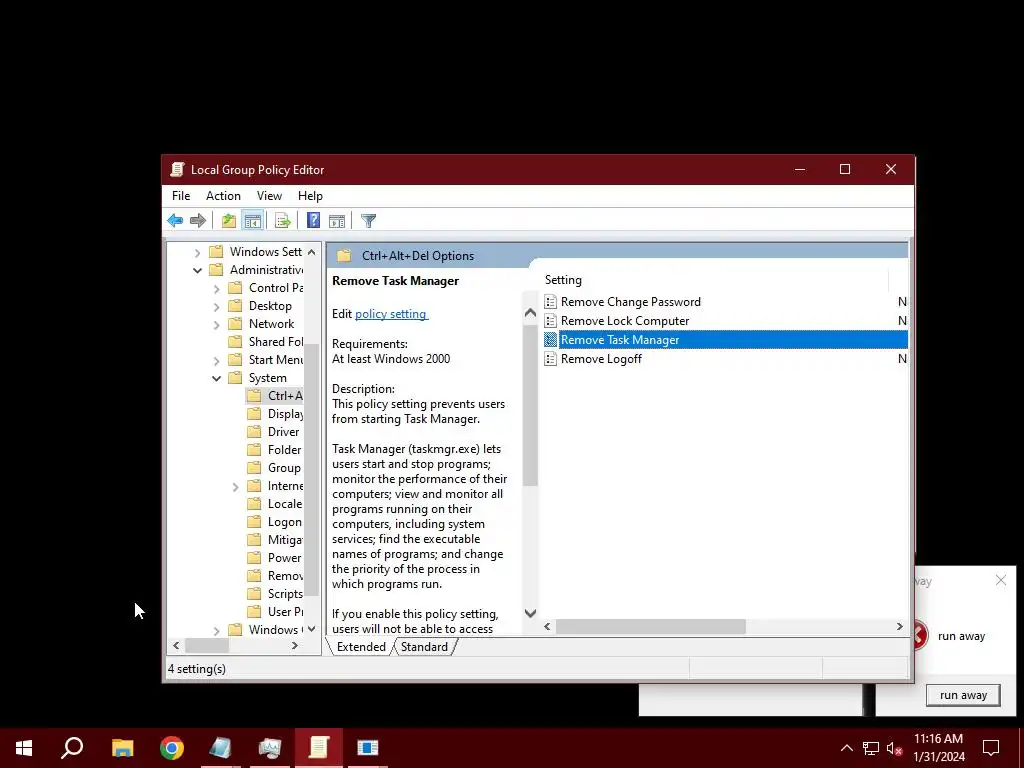
Task: Collapse the System tree node
Action: point(216,378)
